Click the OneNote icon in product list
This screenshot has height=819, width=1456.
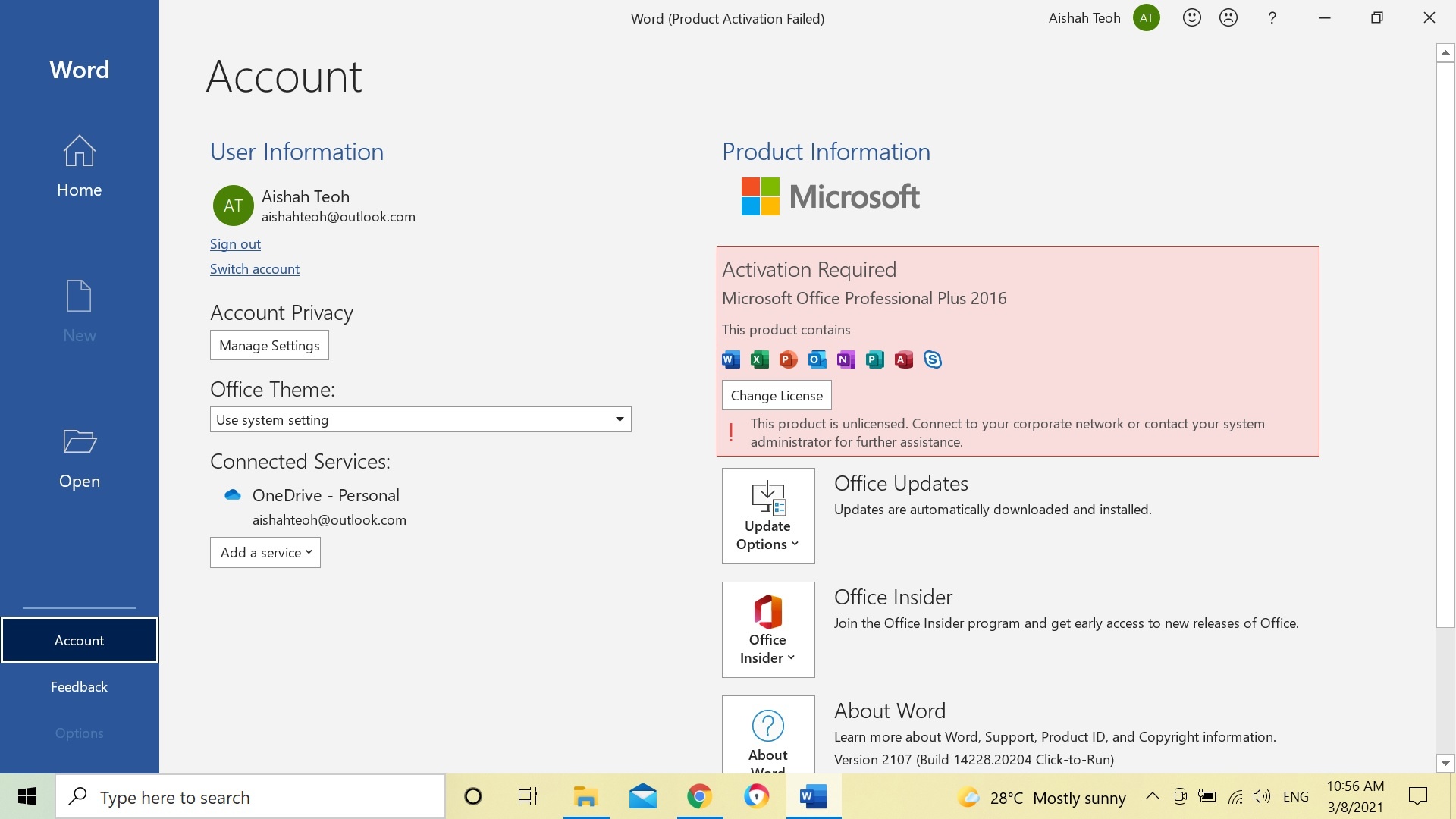[846, 359]
